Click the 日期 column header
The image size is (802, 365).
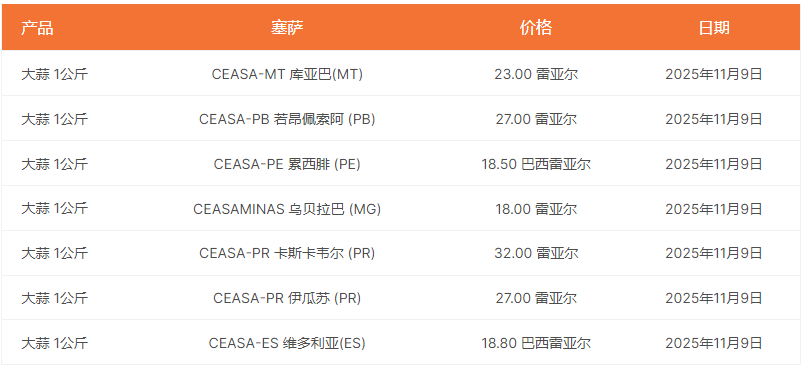point(714,28)
